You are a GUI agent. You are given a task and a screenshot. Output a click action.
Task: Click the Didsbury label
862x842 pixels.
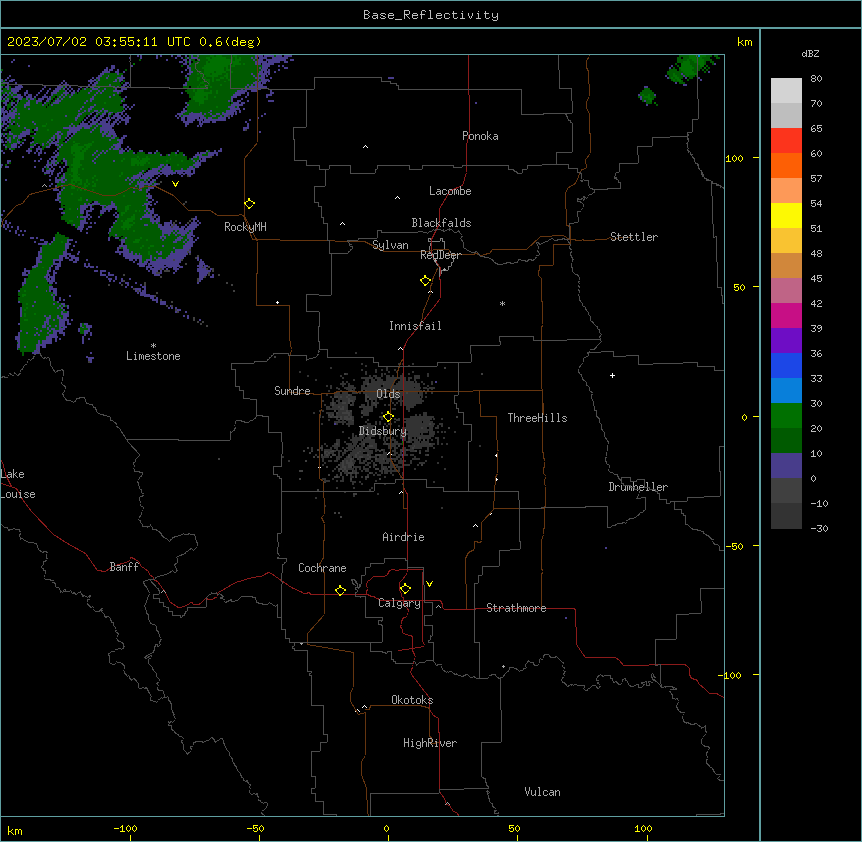[383, 431]
